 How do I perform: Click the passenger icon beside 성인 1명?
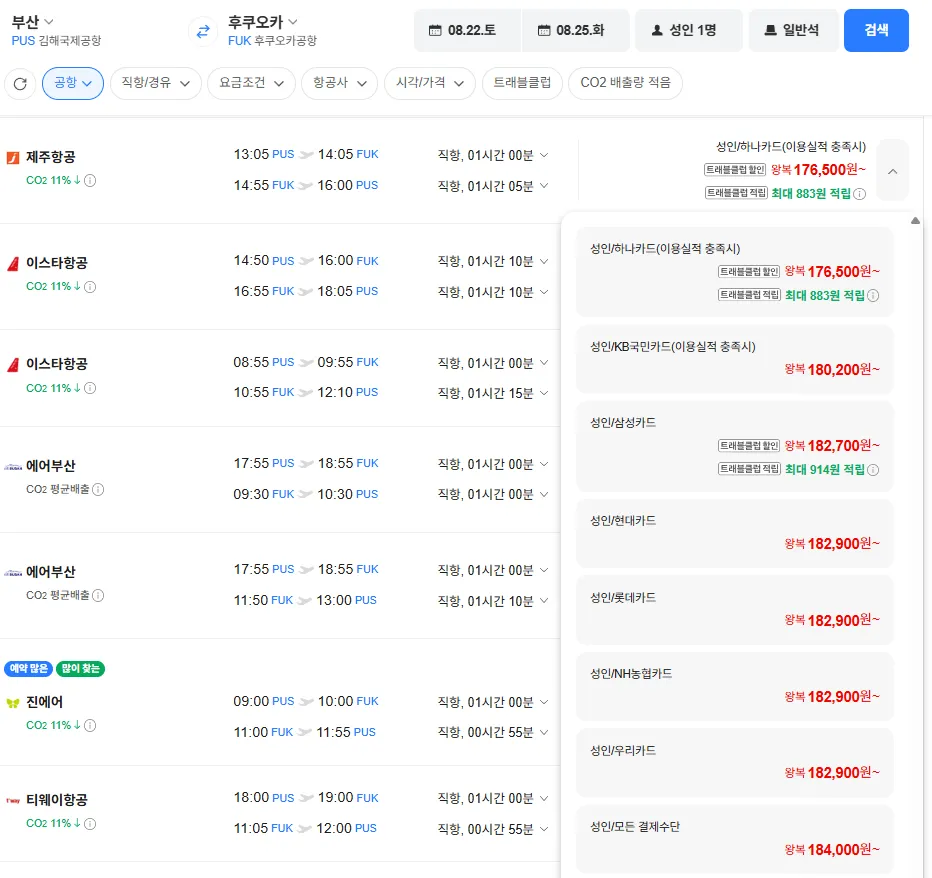click(657, 30)
